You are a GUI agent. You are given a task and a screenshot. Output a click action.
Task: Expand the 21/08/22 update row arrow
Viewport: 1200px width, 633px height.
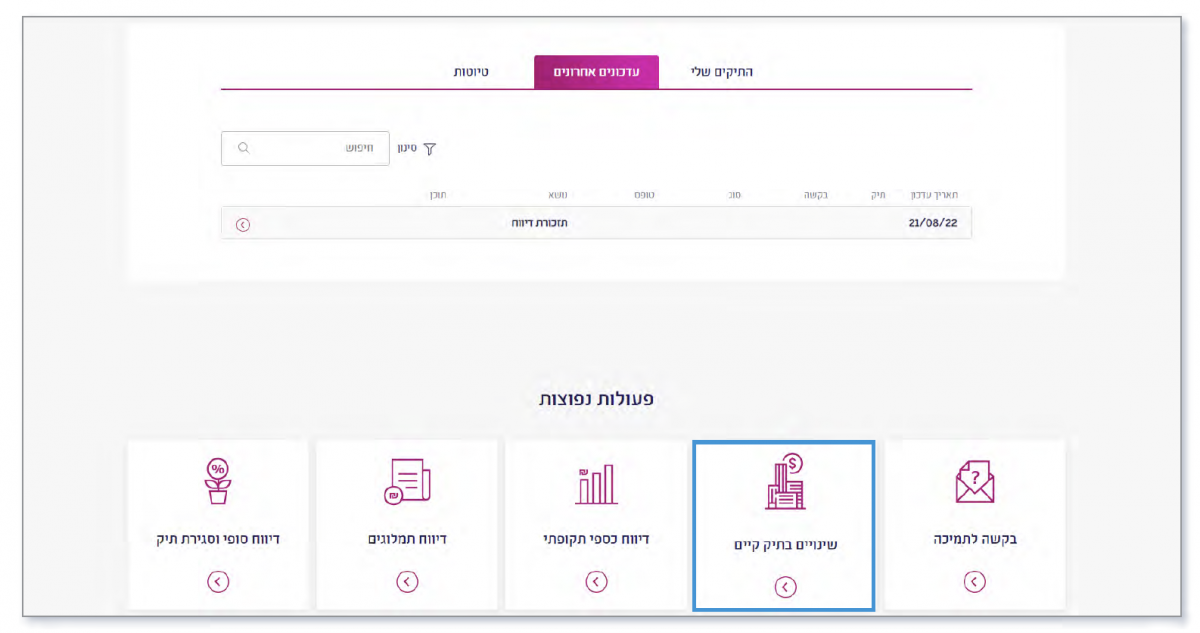coord(243,224)
